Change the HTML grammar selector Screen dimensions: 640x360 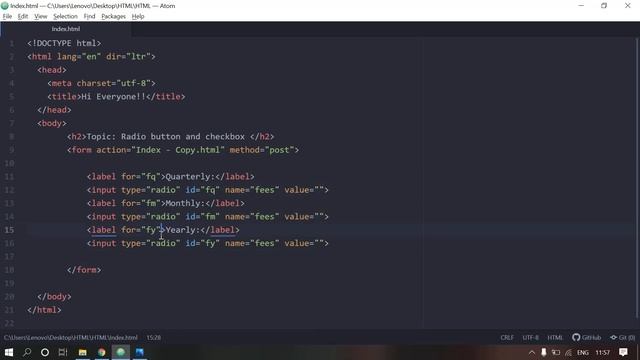[555, 338]
